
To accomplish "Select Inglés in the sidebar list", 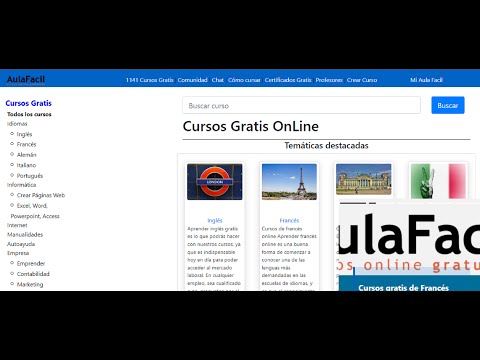I will 24,134.
